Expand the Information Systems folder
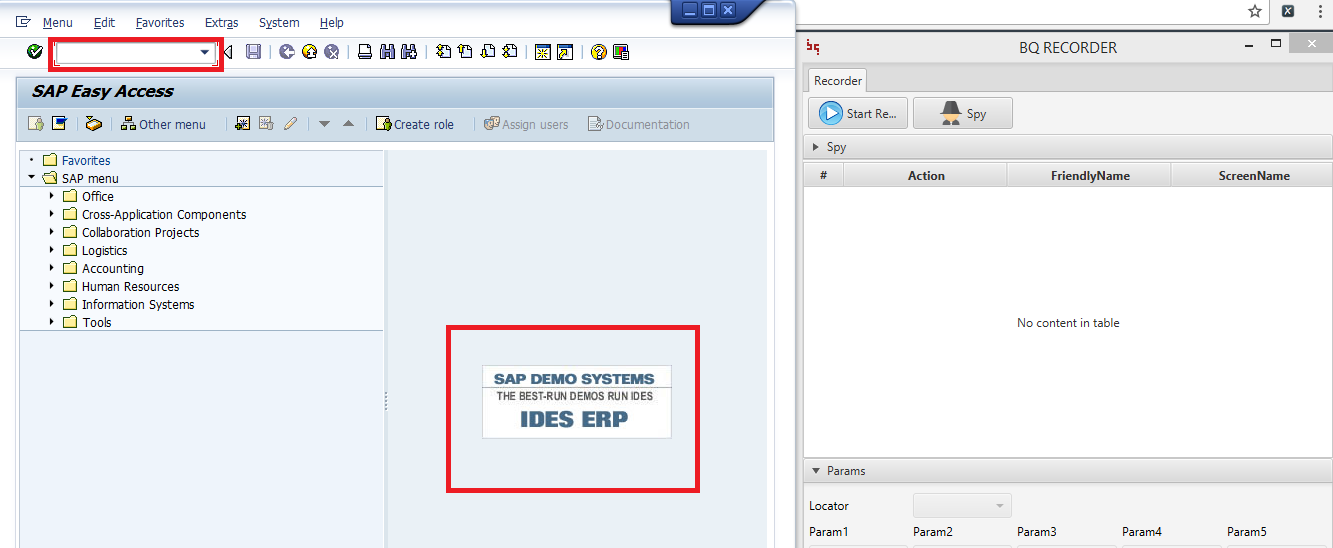The image size is (1333, 548). [x=52, y=304]
